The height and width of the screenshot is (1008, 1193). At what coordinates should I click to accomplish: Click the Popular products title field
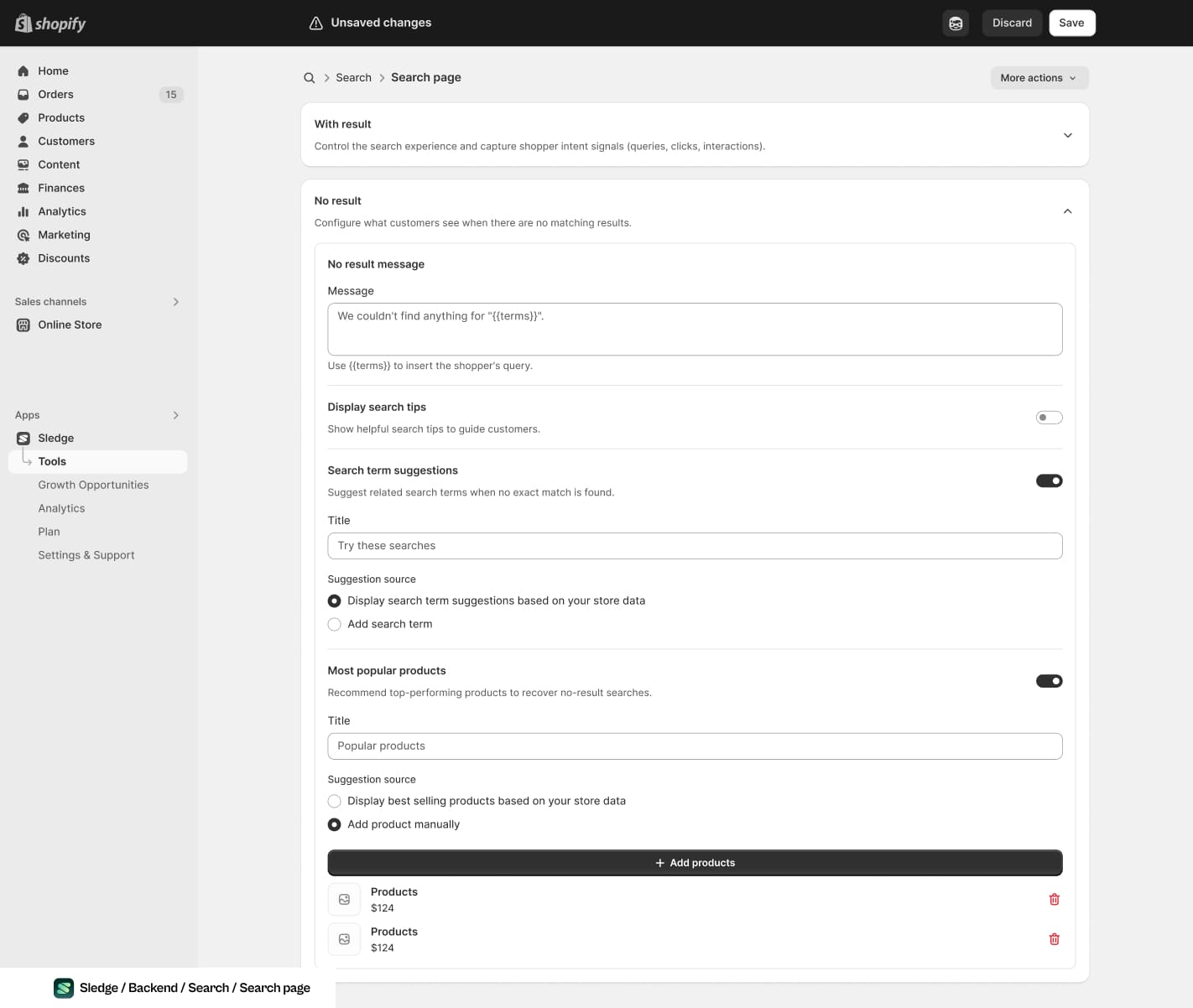[695, 746]
